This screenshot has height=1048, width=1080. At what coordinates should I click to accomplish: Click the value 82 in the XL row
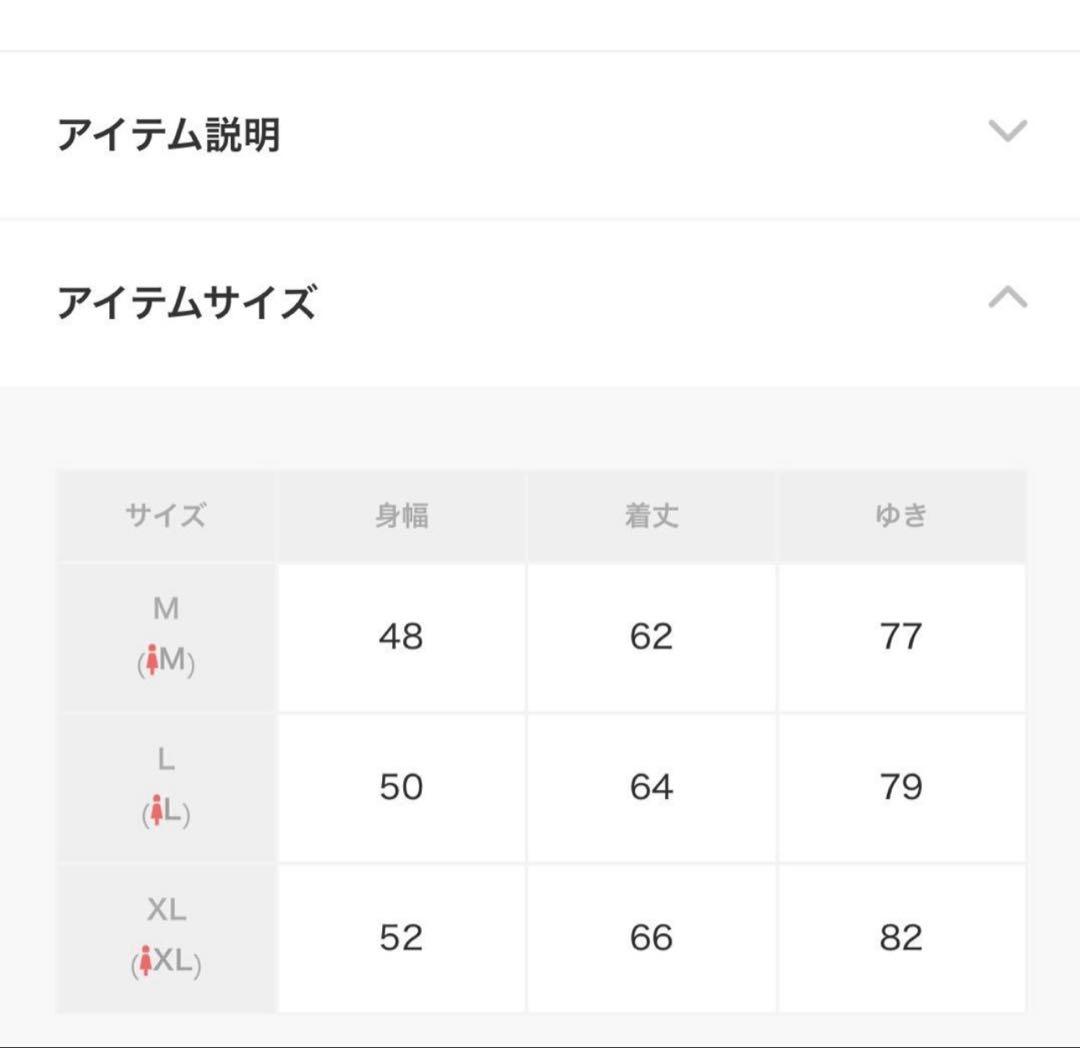[903, 938]
